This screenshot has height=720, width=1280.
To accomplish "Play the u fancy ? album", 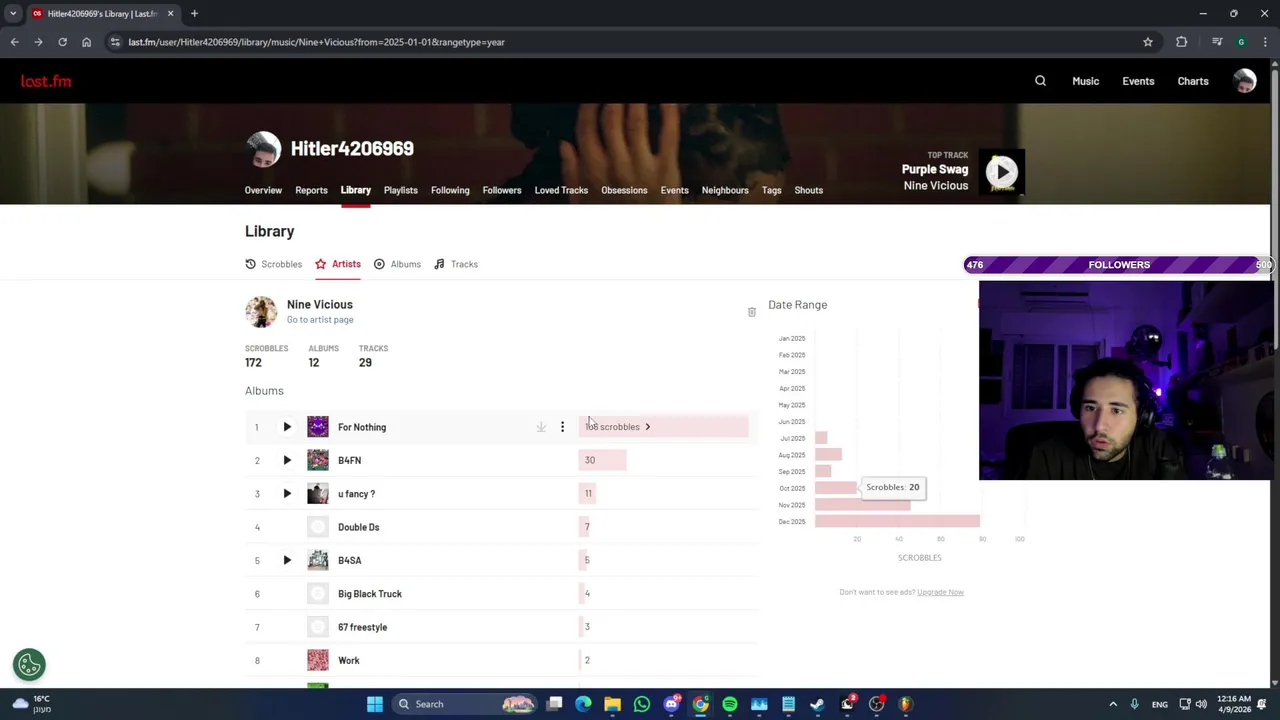I will (287, 494).
